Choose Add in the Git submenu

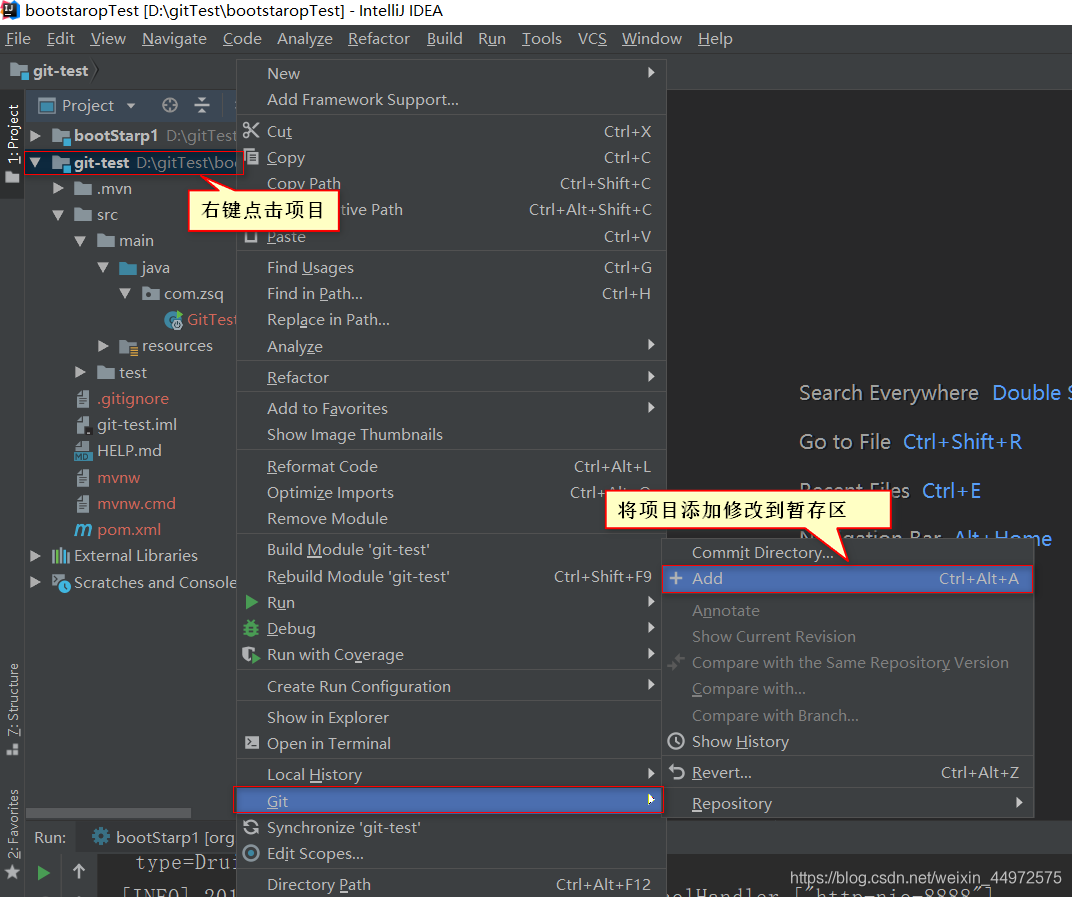click(x=848, y=578)
